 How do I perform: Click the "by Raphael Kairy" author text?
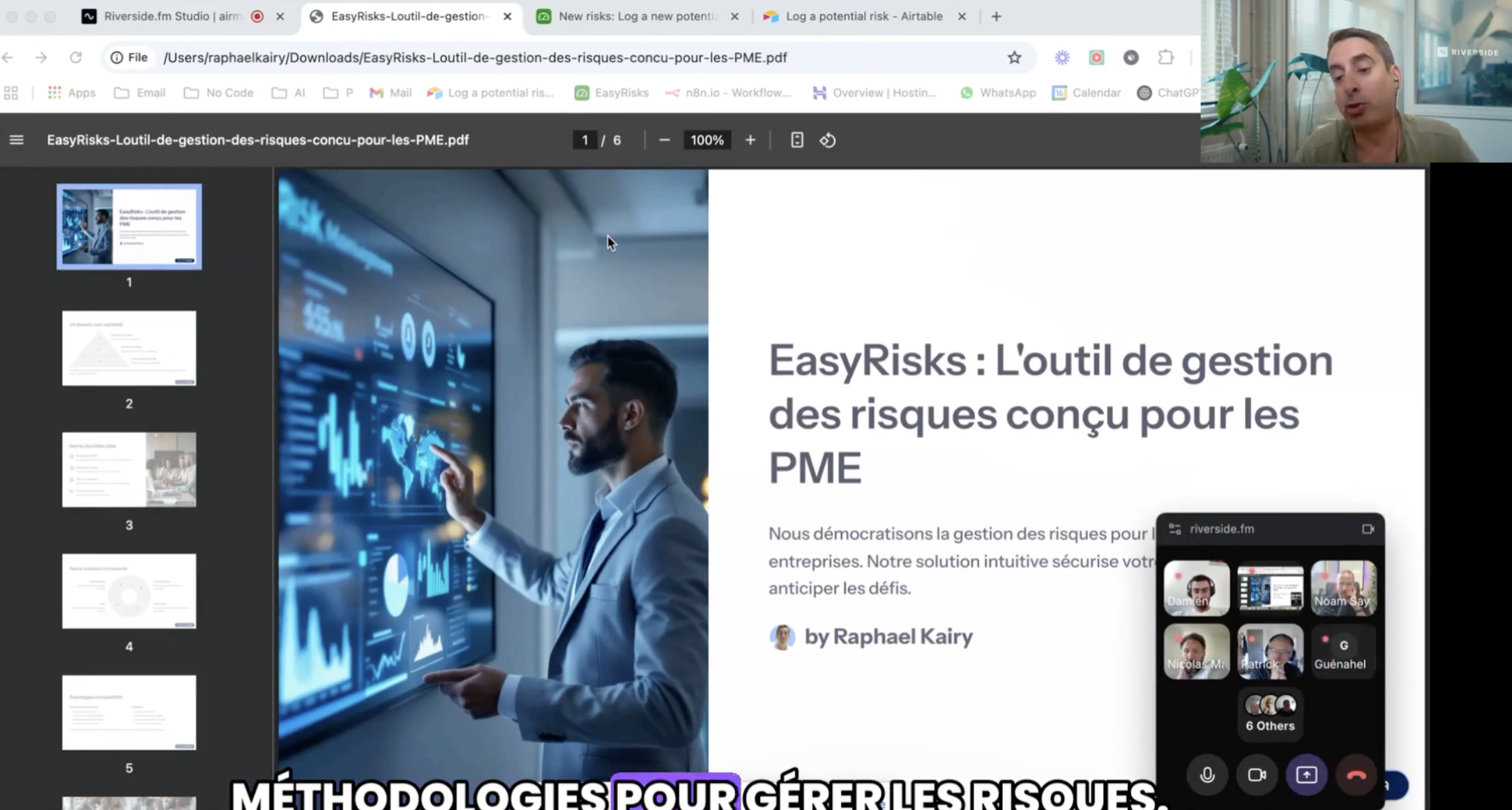point(889,636)
